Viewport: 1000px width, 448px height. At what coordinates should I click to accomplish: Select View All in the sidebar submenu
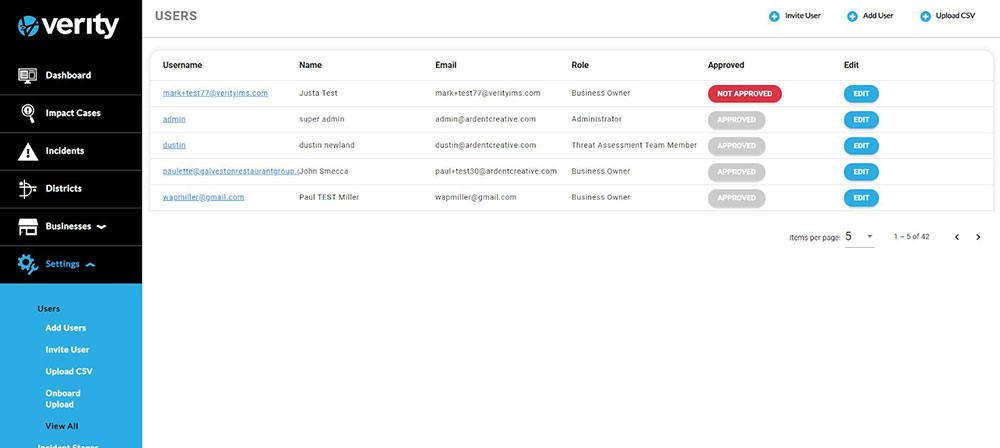click(x=62, y=426)
